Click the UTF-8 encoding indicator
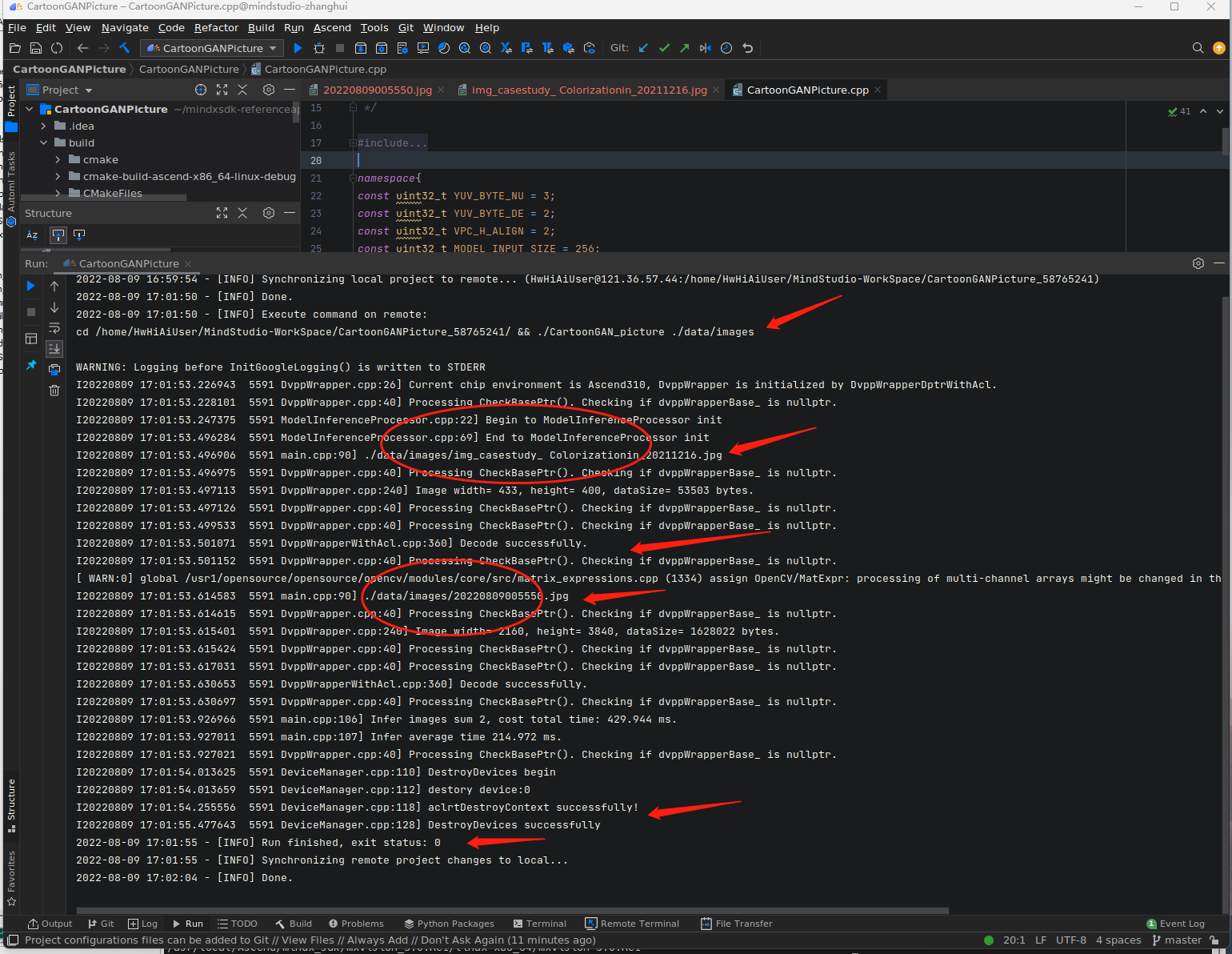The width and height of the screenshot is (1232, 954). [x=1071, y=940]
